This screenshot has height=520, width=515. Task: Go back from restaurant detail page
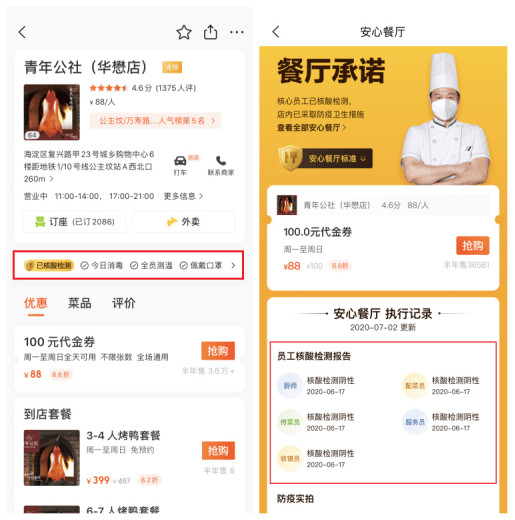(22, 32)
